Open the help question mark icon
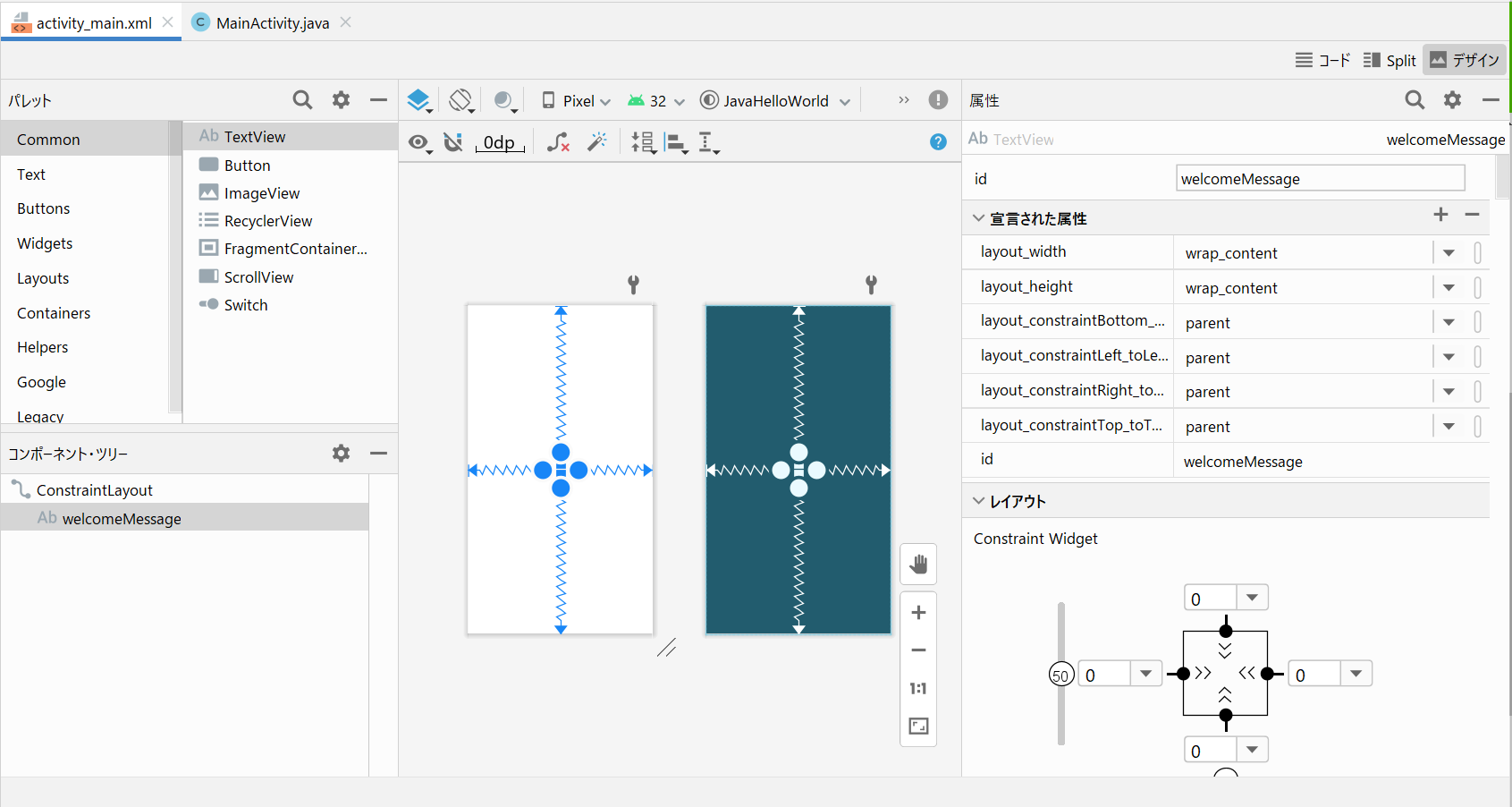 point(938,141)
